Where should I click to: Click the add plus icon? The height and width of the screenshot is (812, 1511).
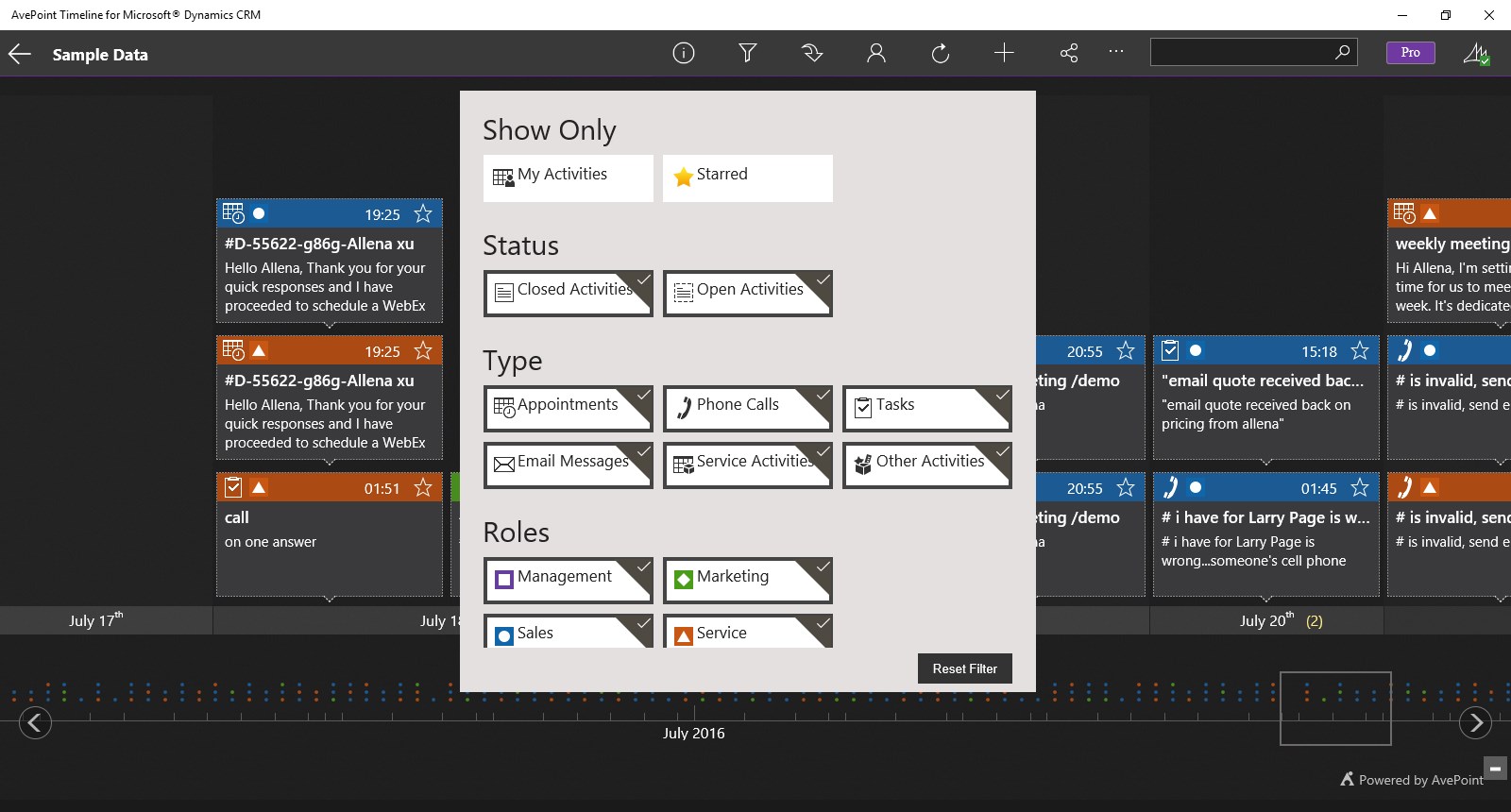pos(1004,53)
